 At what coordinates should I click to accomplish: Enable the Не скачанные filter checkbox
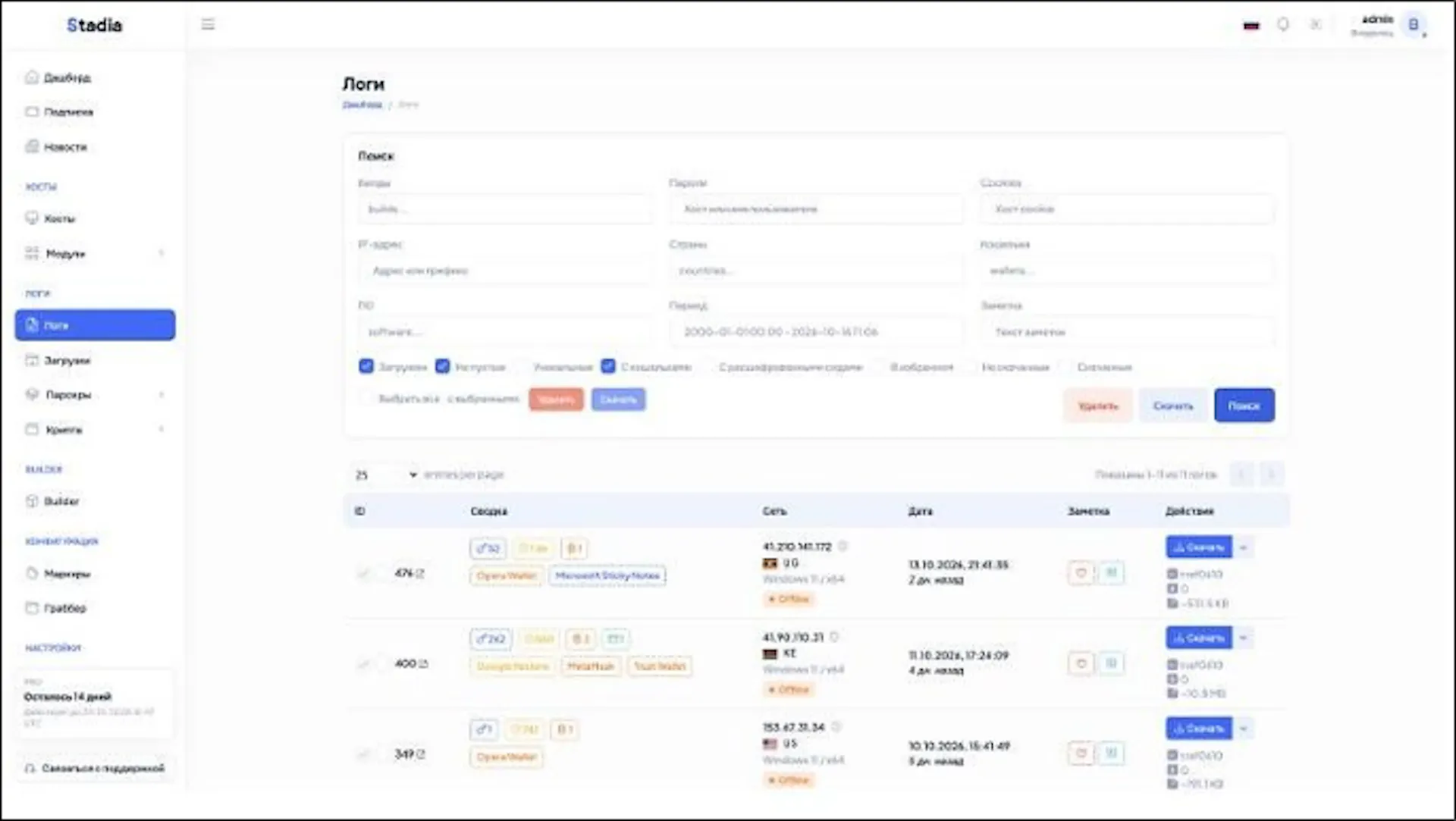969,367
